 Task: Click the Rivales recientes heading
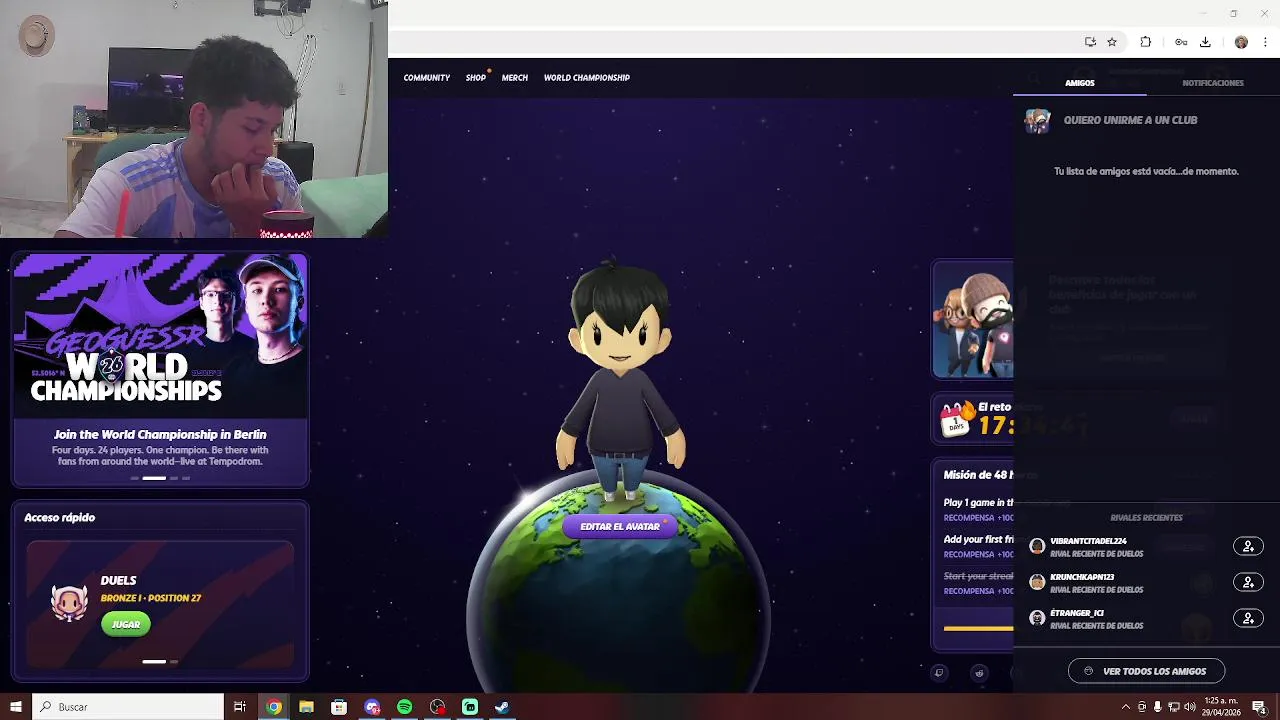pos(1146,518)
